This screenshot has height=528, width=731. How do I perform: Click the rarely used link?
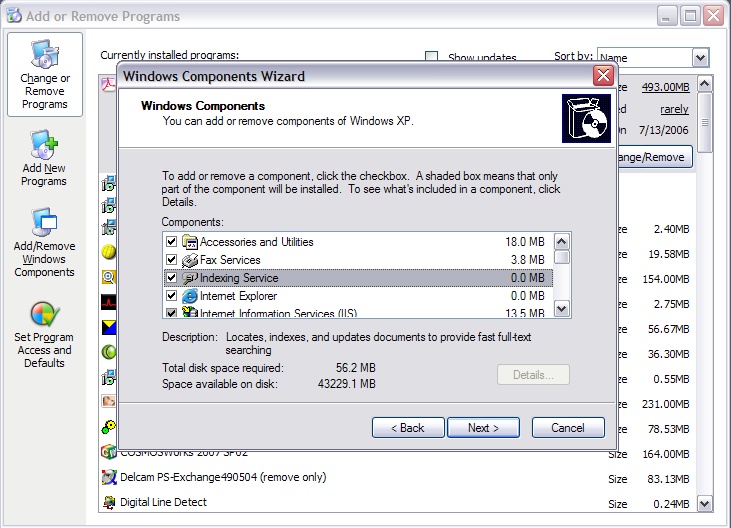pos(674,109)
